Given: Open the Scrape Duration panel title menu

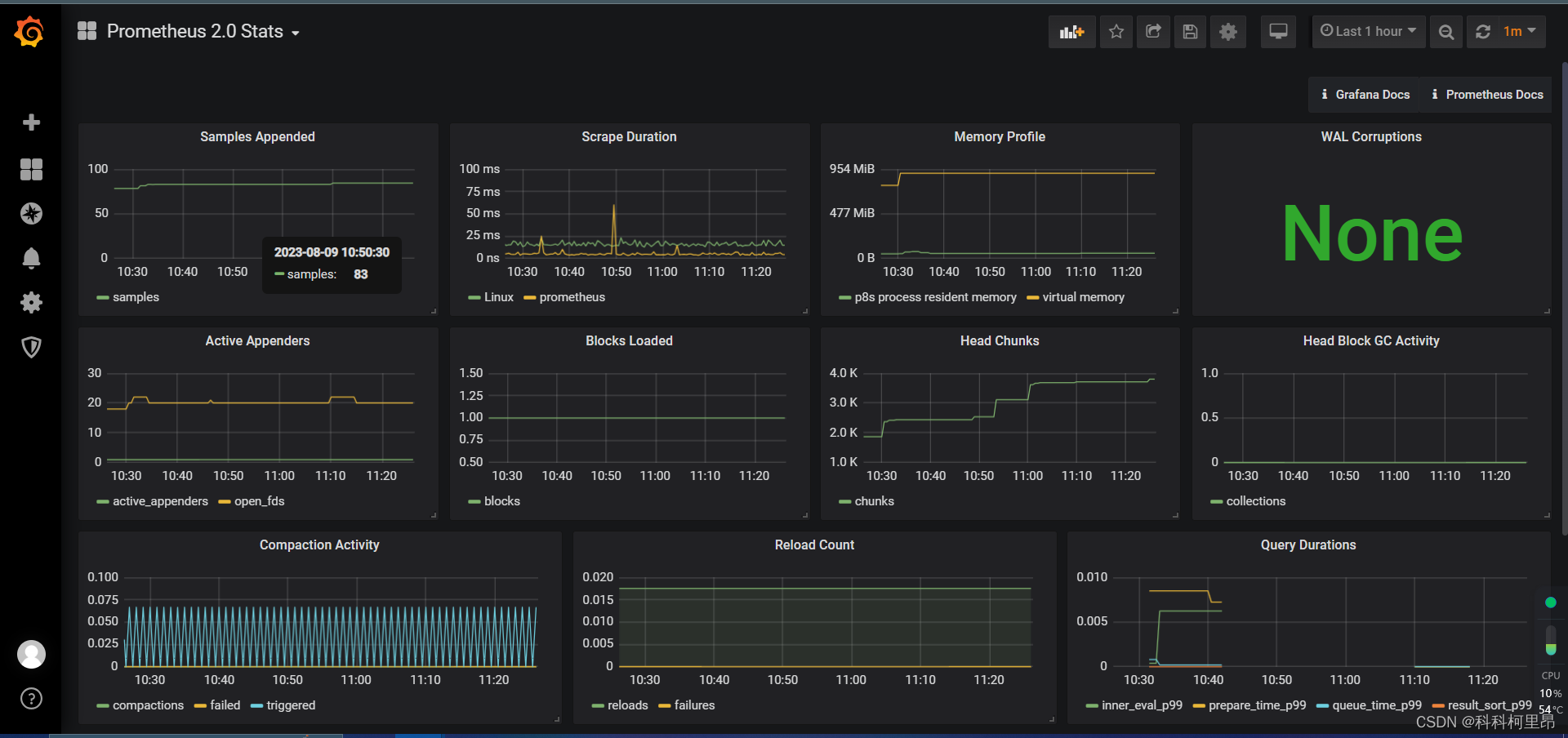Looking at the screenshot, I should (x=629, y=136).
